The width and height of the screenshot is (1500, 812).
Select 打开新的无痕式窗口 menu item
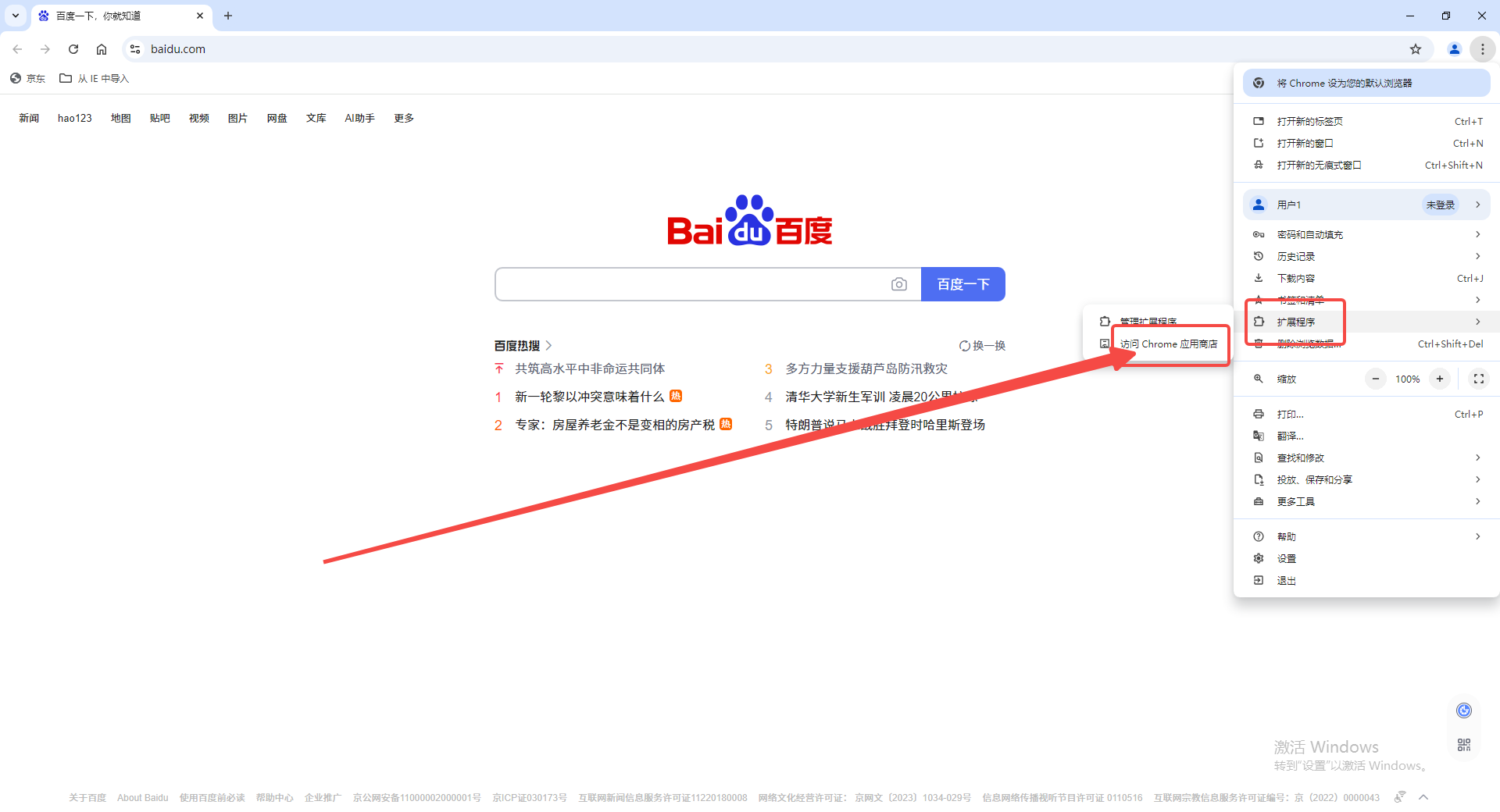tap(1366, 165)
